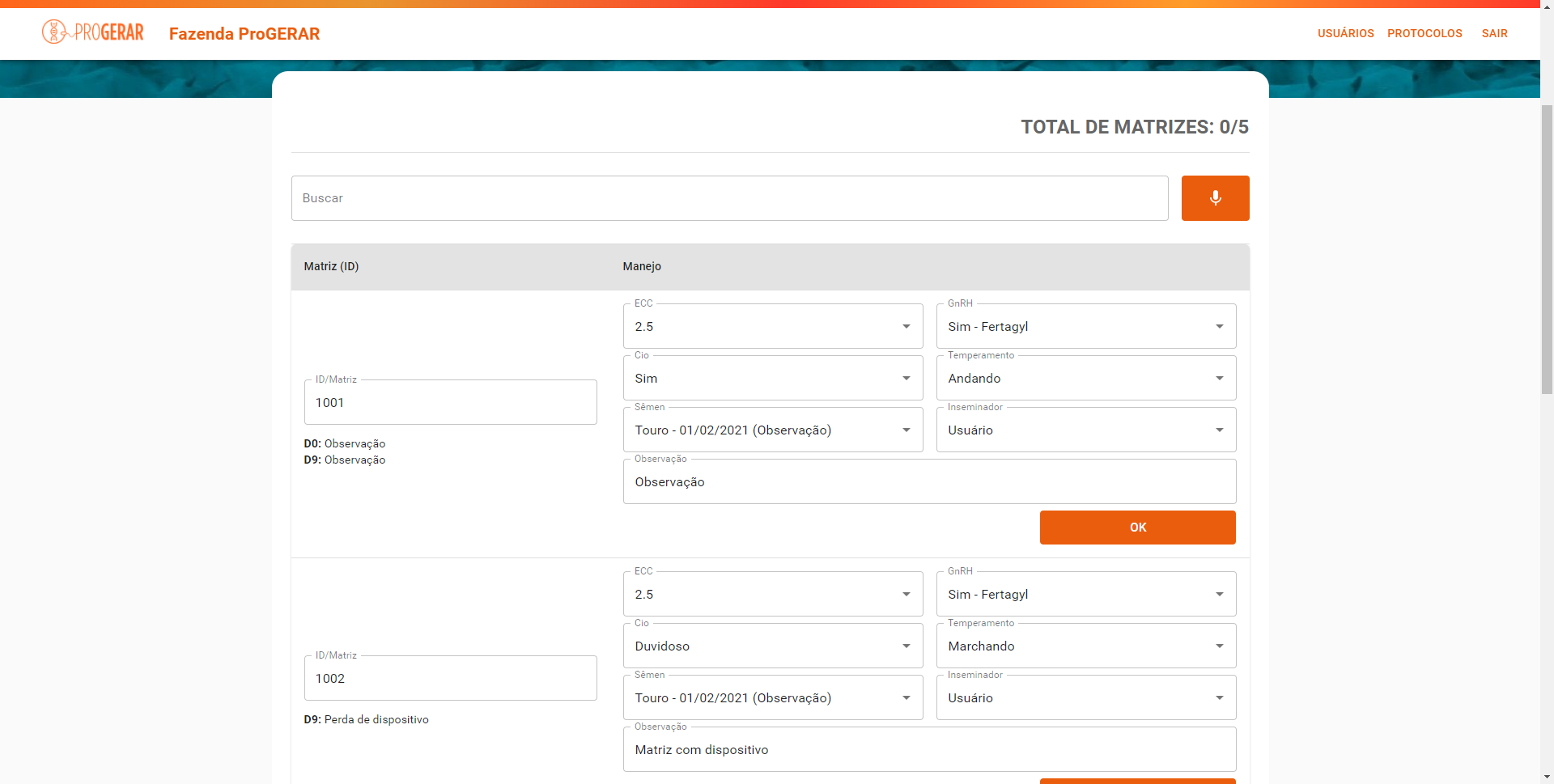Screen dimensions: 1554x784
Task: Open the Cio dropdown showing Sim
Action: pyautogui.click(x=772, y=379)
